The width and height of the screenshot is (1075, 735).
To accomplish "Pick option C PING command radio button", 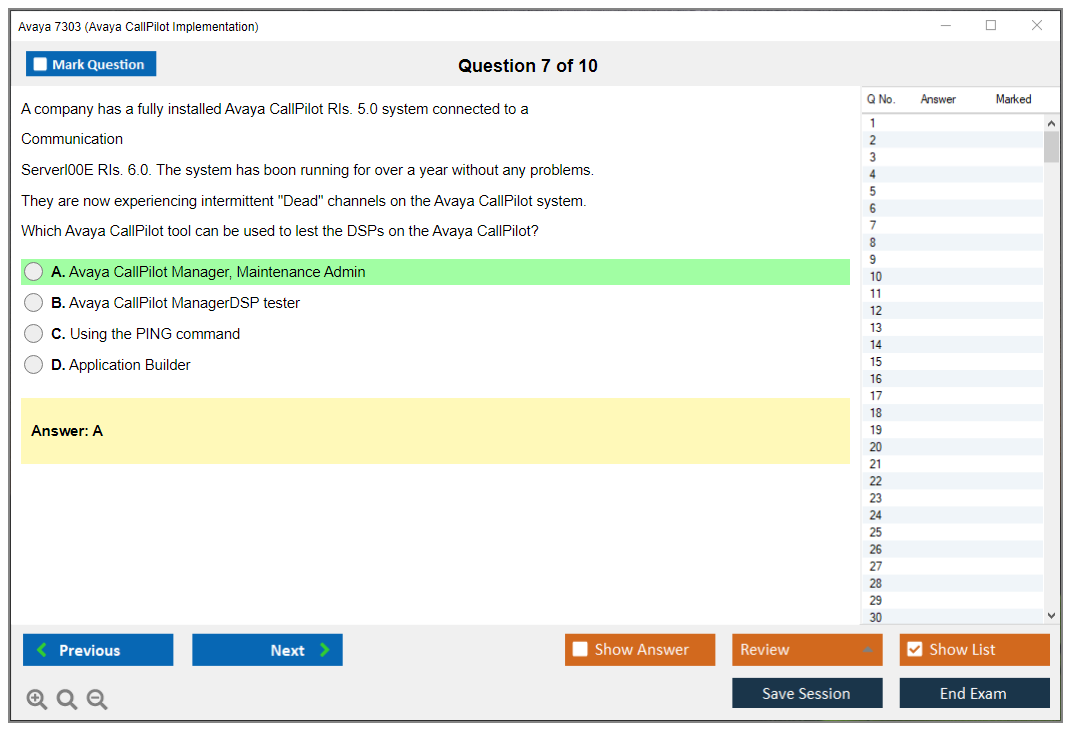I will point(34,334).
